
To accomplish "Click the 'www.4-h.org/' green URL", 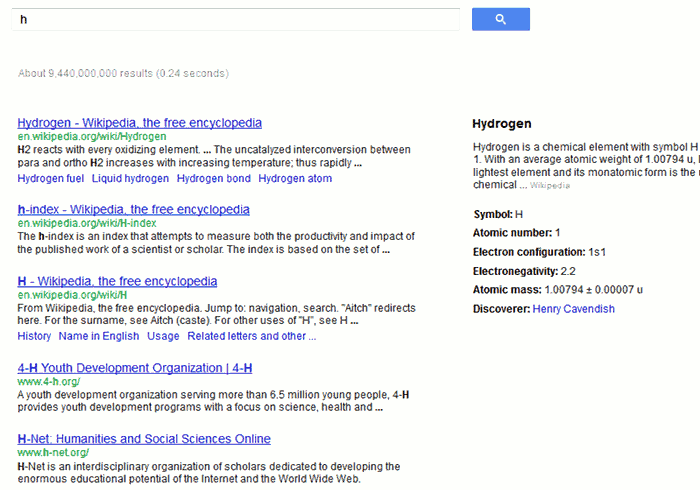I will click(49, 382).
